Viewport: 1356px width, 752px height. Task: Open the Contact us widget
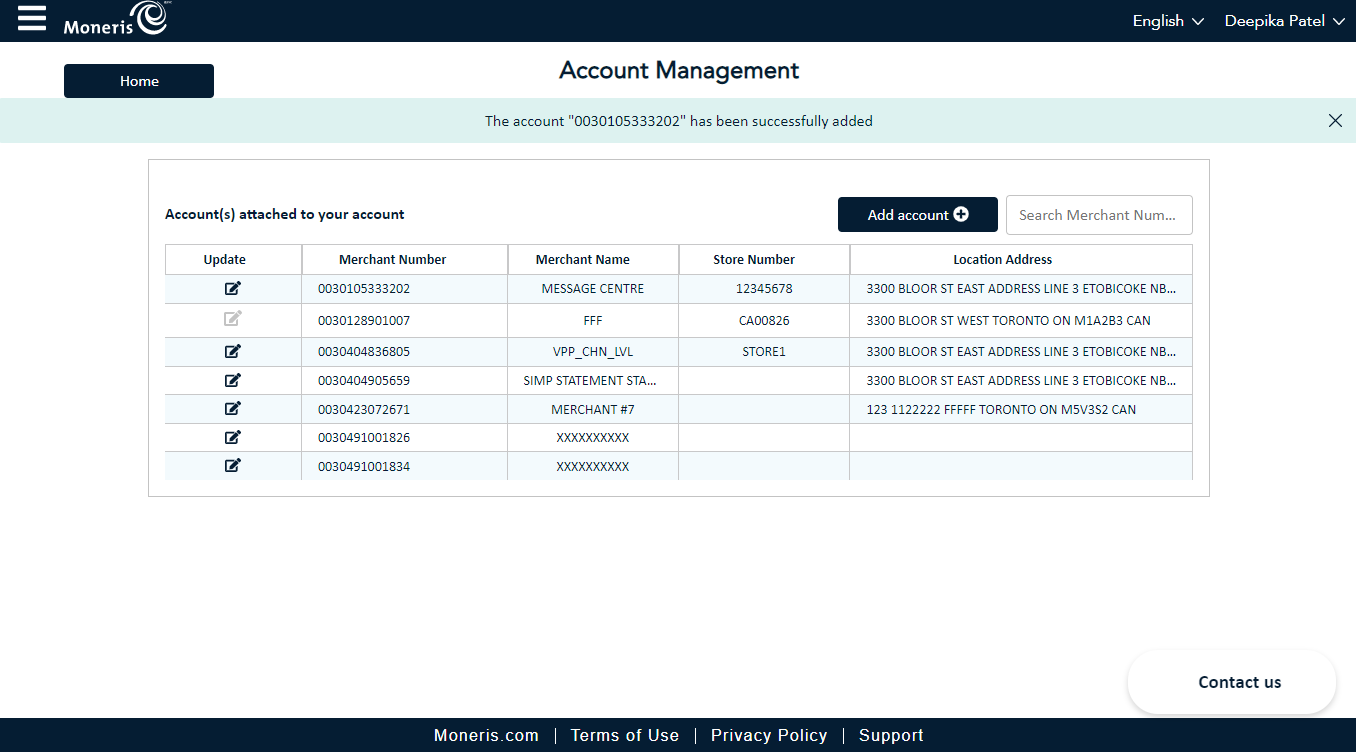[x=1232, y=682]
